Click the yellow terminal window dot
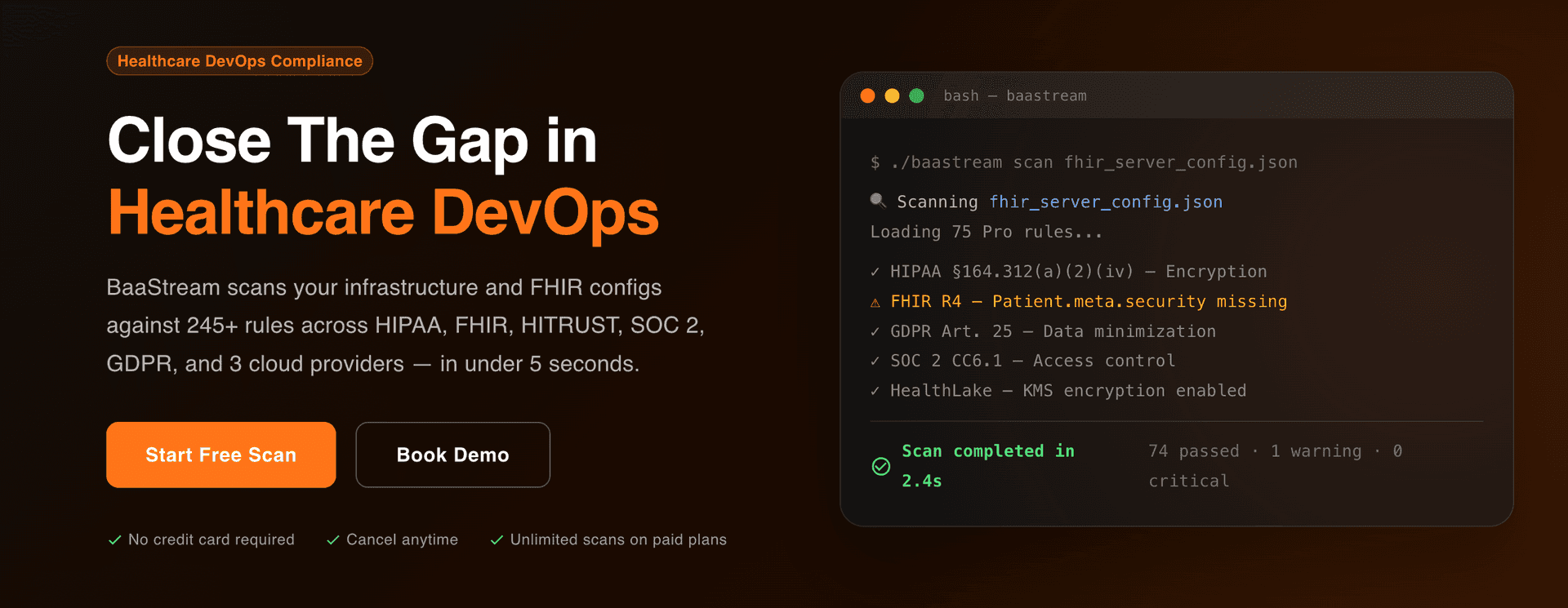The image size is (1568, 608). pyautogui.click(x=893, y=95)
